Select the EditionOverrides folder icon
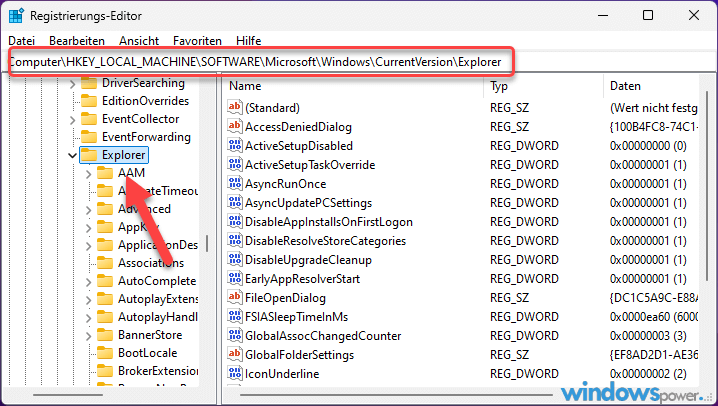Image resolution: width=718 pixels, height=406 pixels. (89, 101)
